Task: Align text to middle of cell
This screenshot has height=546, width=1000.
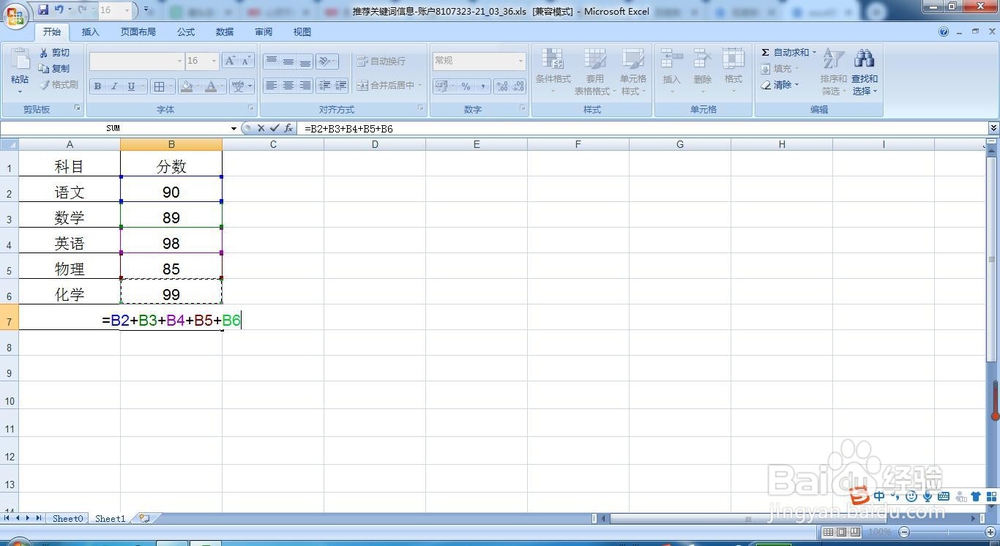Action: [288, 61]
